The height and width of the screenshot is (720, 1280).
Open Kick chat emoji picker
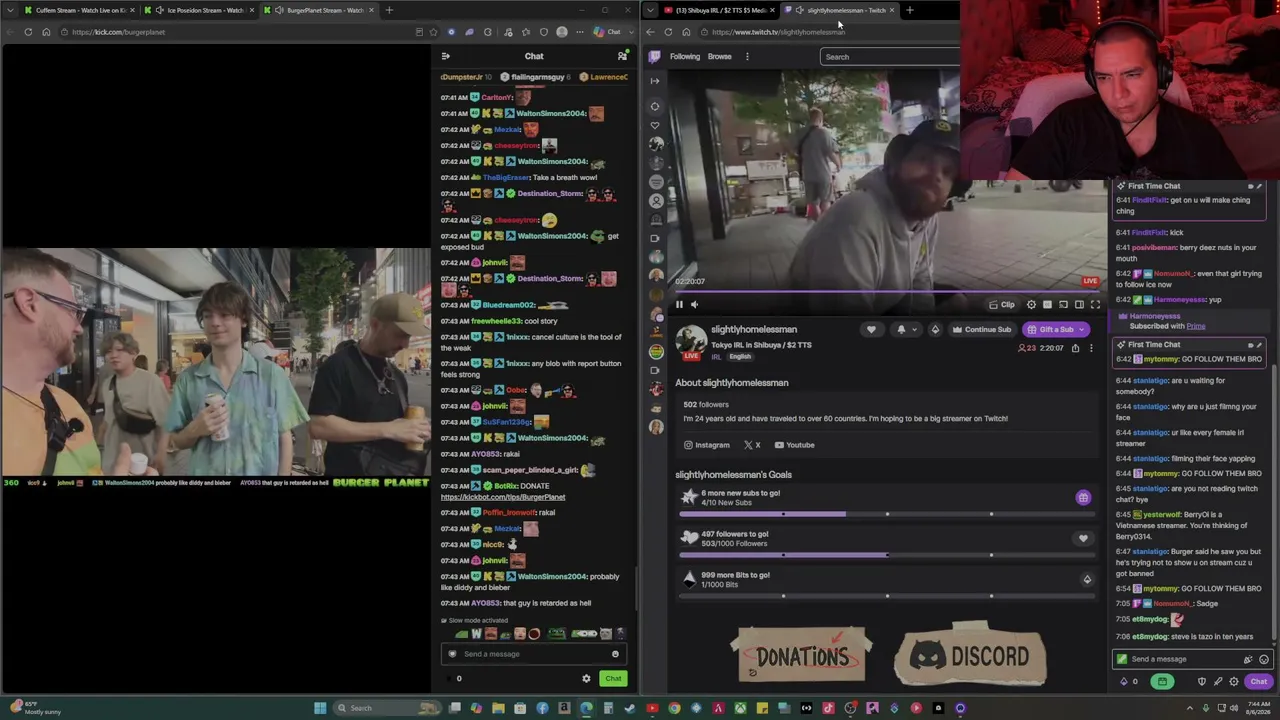(615, 654)
